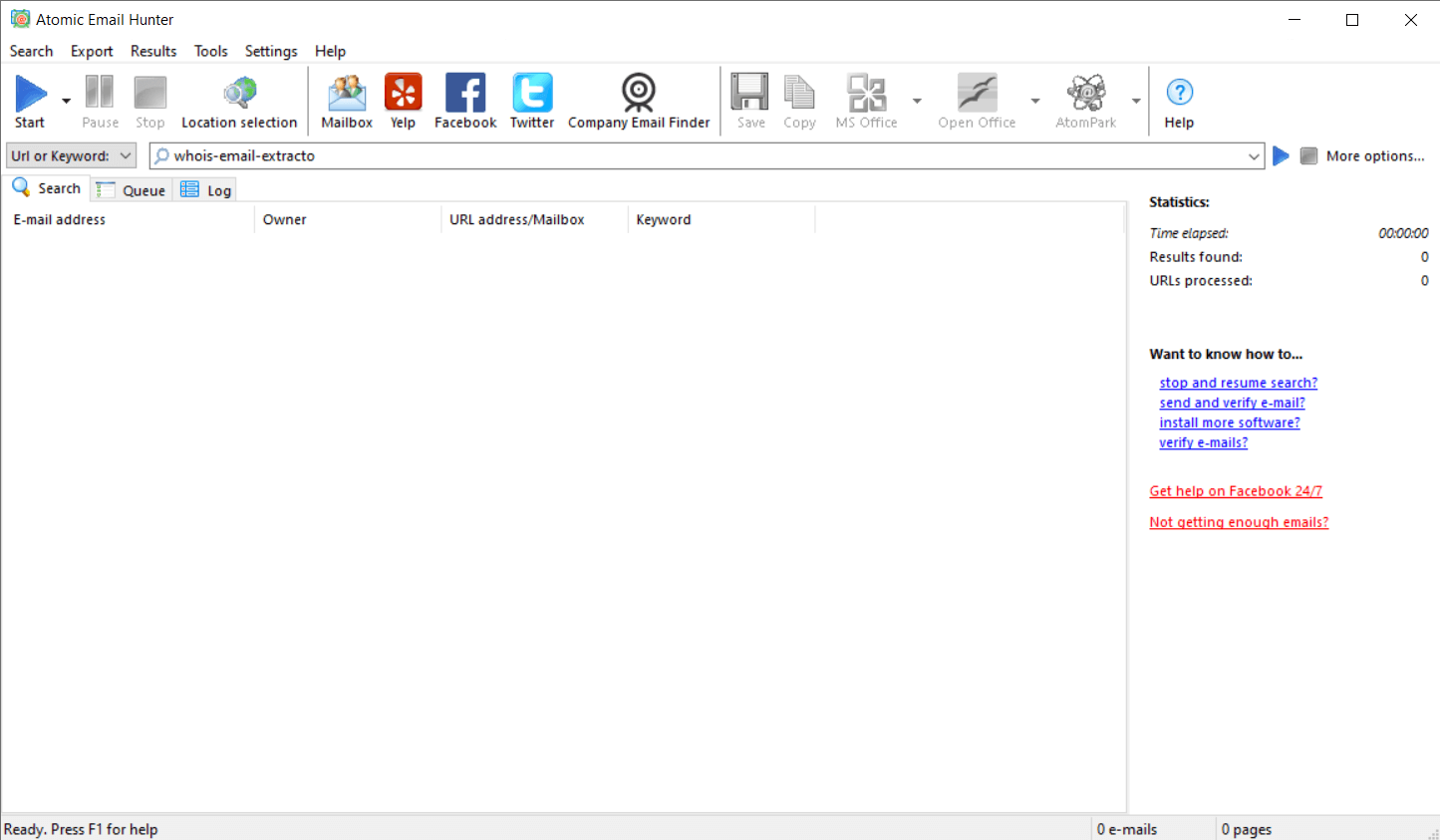Open the Tools menu
1440x840 pixels.
[x=211, y=51]
